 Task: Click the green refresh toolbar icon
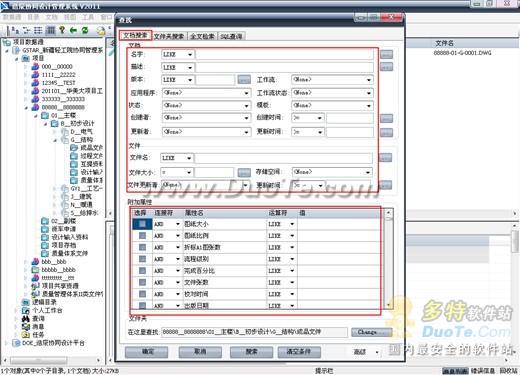pyautogui.click(x=85, y=30)
